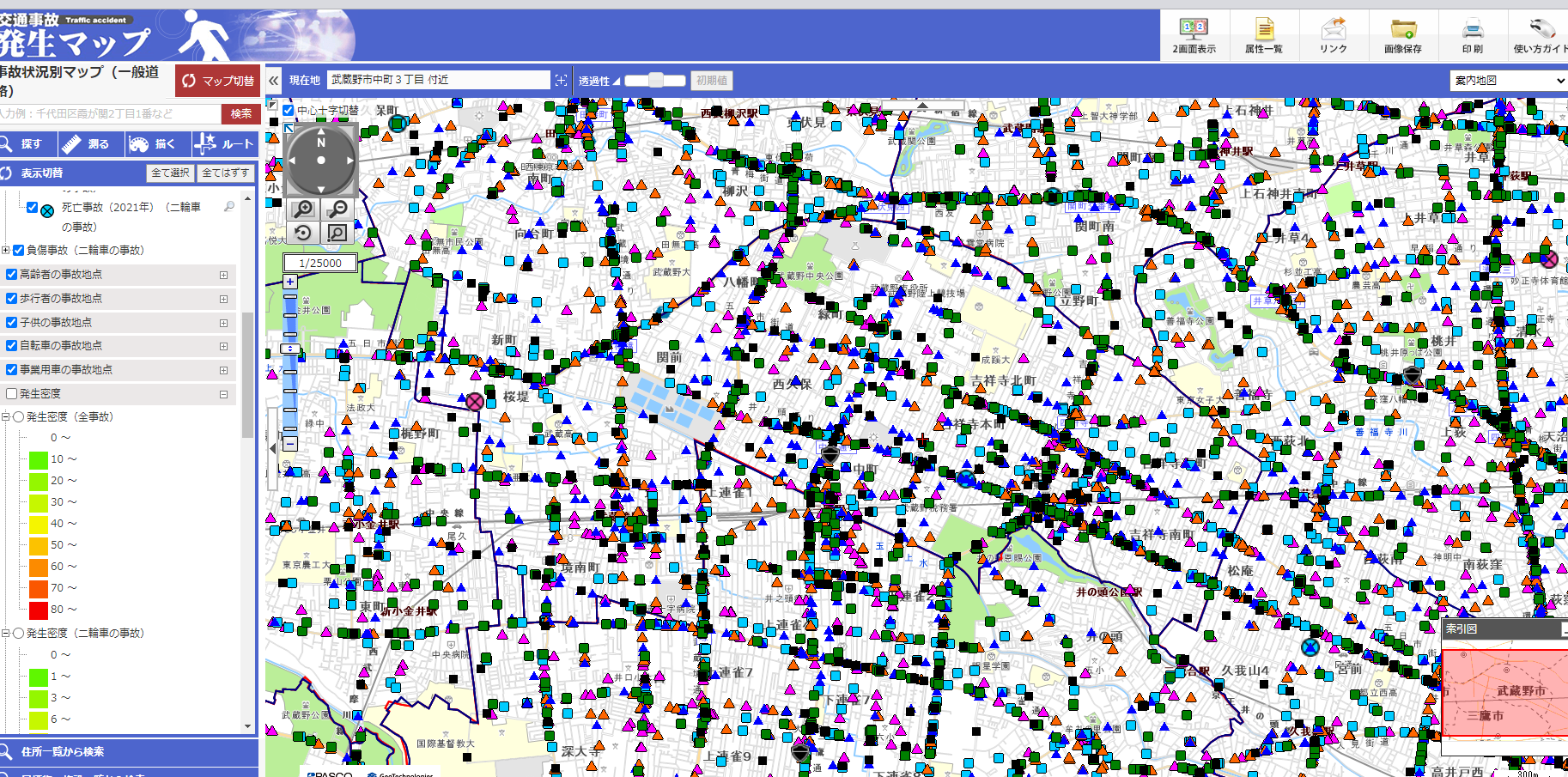
Task: Adjust the 透過性 transparency slider
Action: [656, 81]
